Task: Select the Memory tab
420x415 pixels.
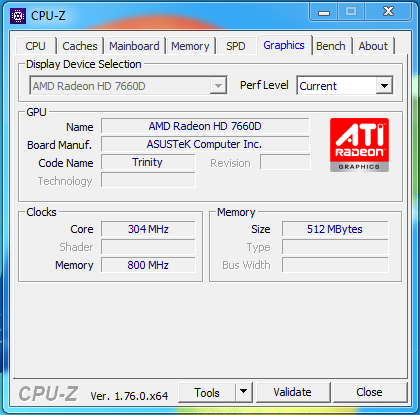Action: [190, 46]
